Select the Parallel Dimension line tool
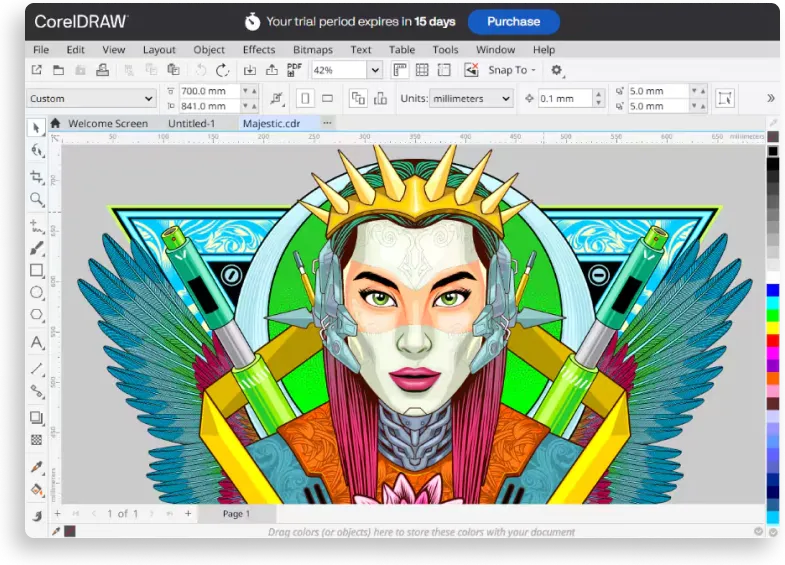785x565 pixels. pyautogui.click(x=37, y=369)
